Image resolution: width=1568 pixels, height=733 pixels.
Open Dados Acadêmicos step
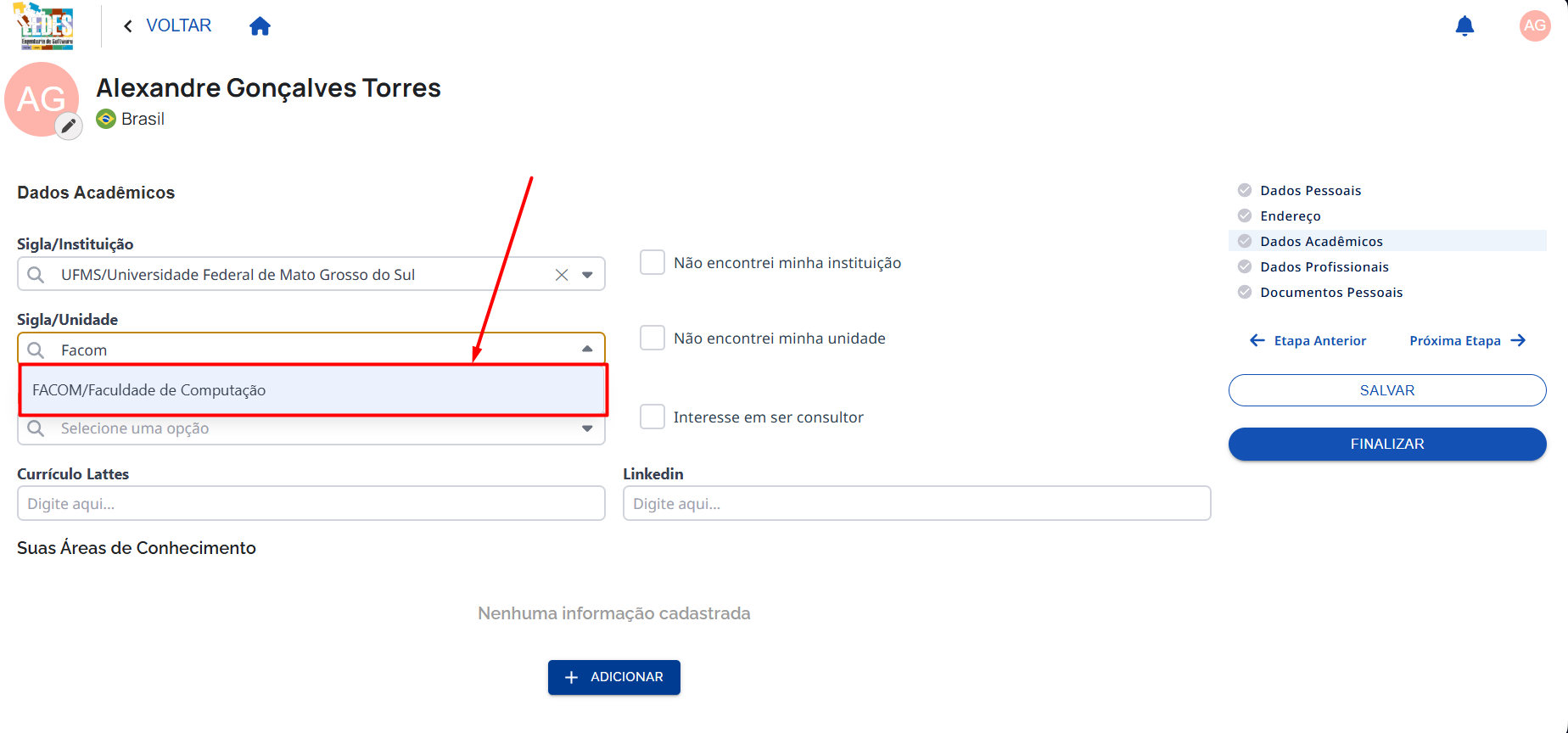tap(1321, 241)
